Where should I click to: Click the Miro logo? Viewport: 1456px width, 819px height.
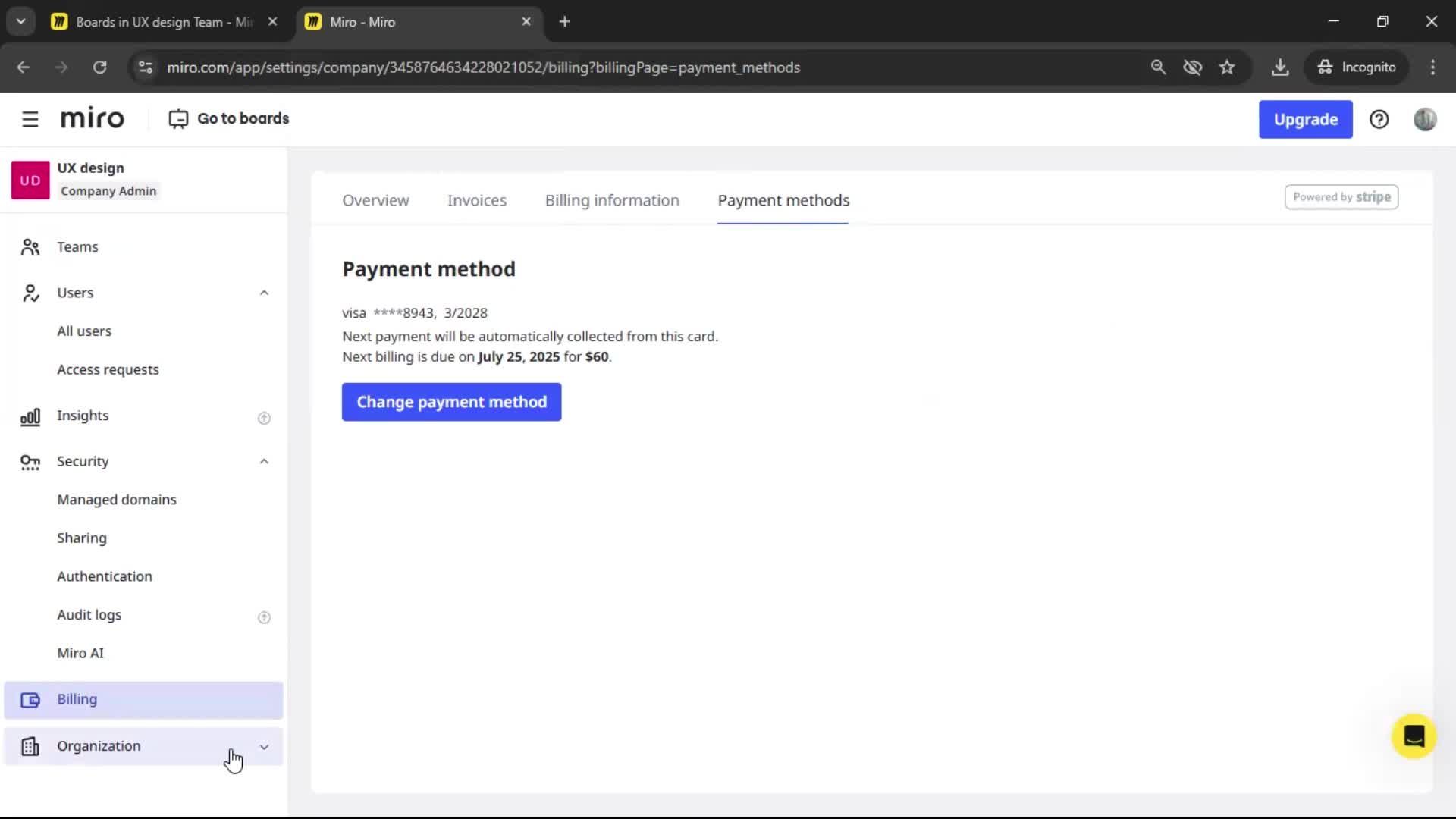point(92,118)
